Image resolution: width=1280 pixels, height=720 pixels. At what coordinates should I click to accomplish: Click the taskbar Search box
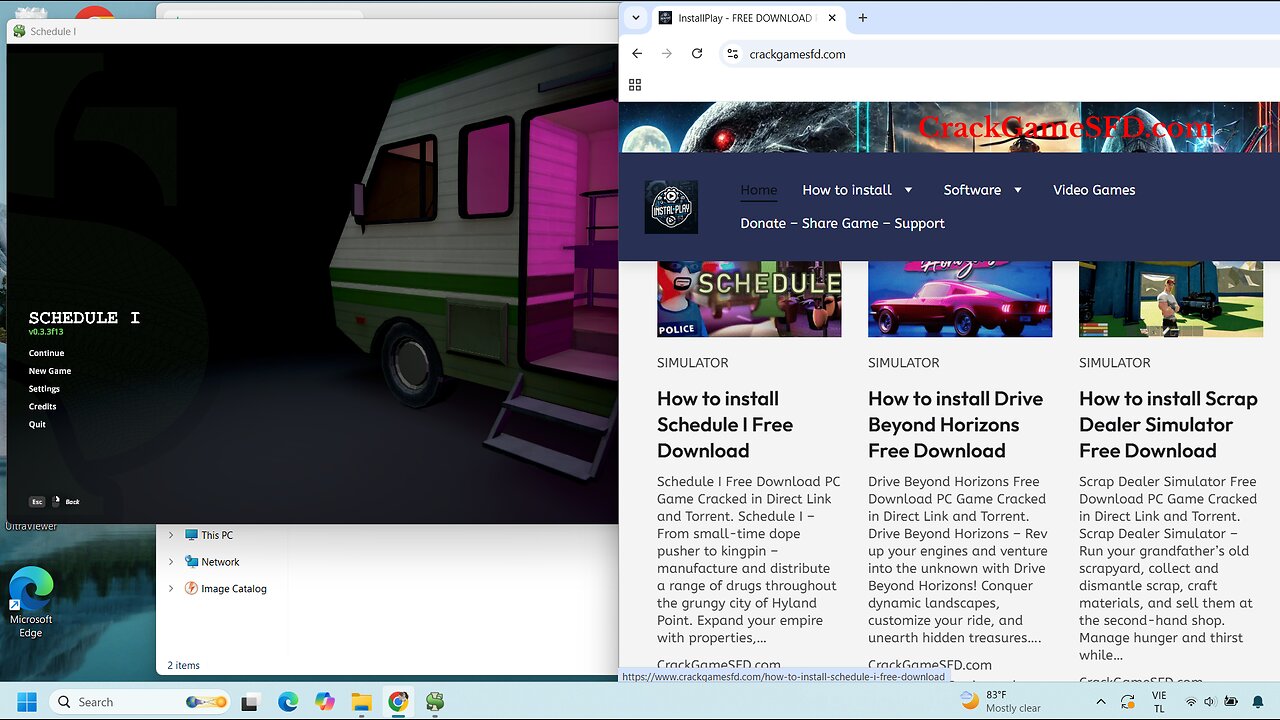(x=140, y=702)
